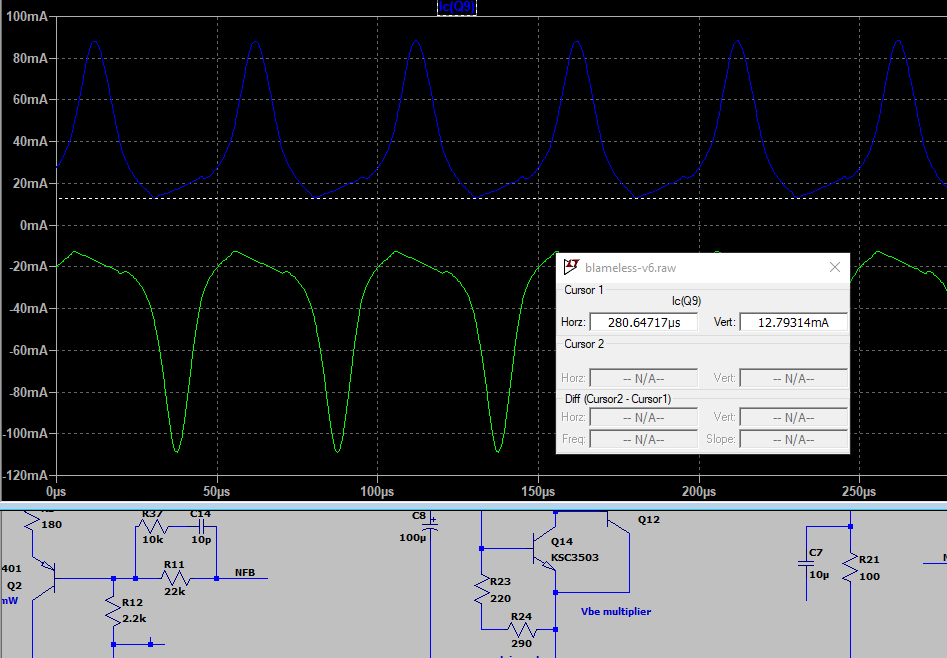947x658 pixels.
Task: Click the Cursor 1 Ic(Q9) trace name
Action: 686,301
